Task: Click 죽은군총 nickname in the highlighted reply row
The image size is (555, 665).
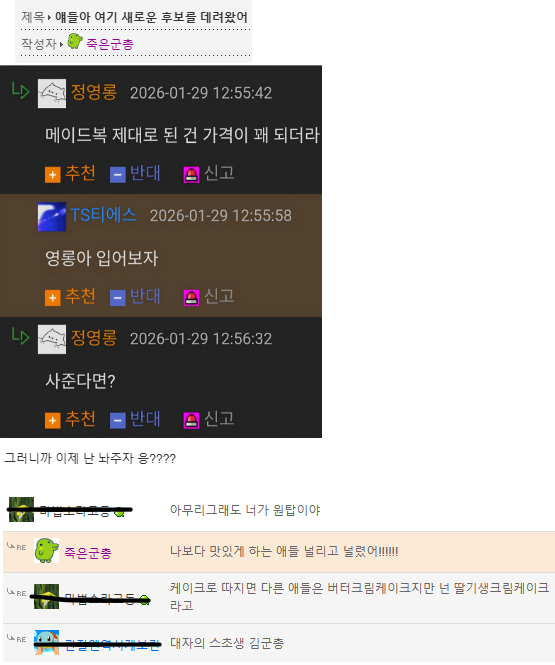Action: pos(88,553)
